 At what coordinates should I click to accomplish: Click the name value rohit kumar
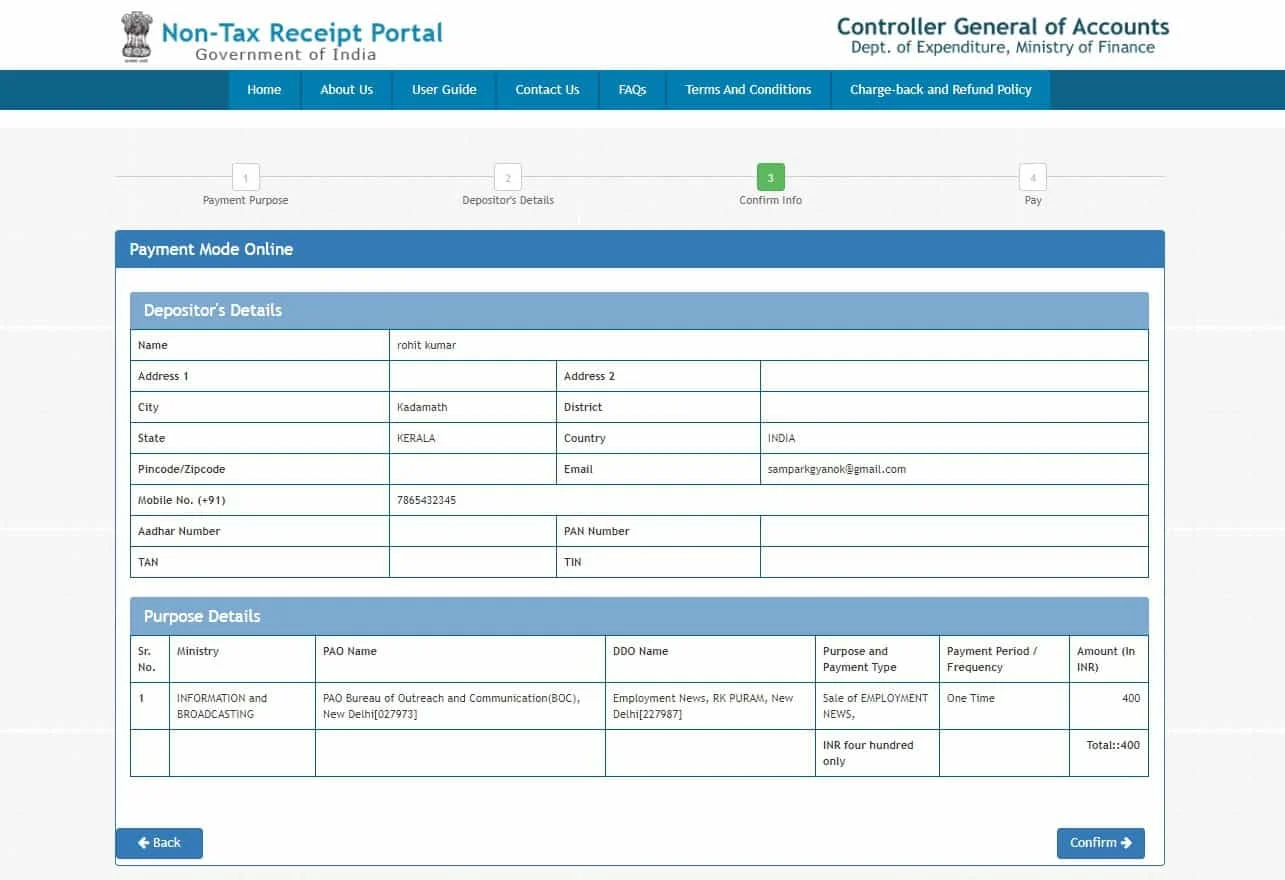click(426, 345)
